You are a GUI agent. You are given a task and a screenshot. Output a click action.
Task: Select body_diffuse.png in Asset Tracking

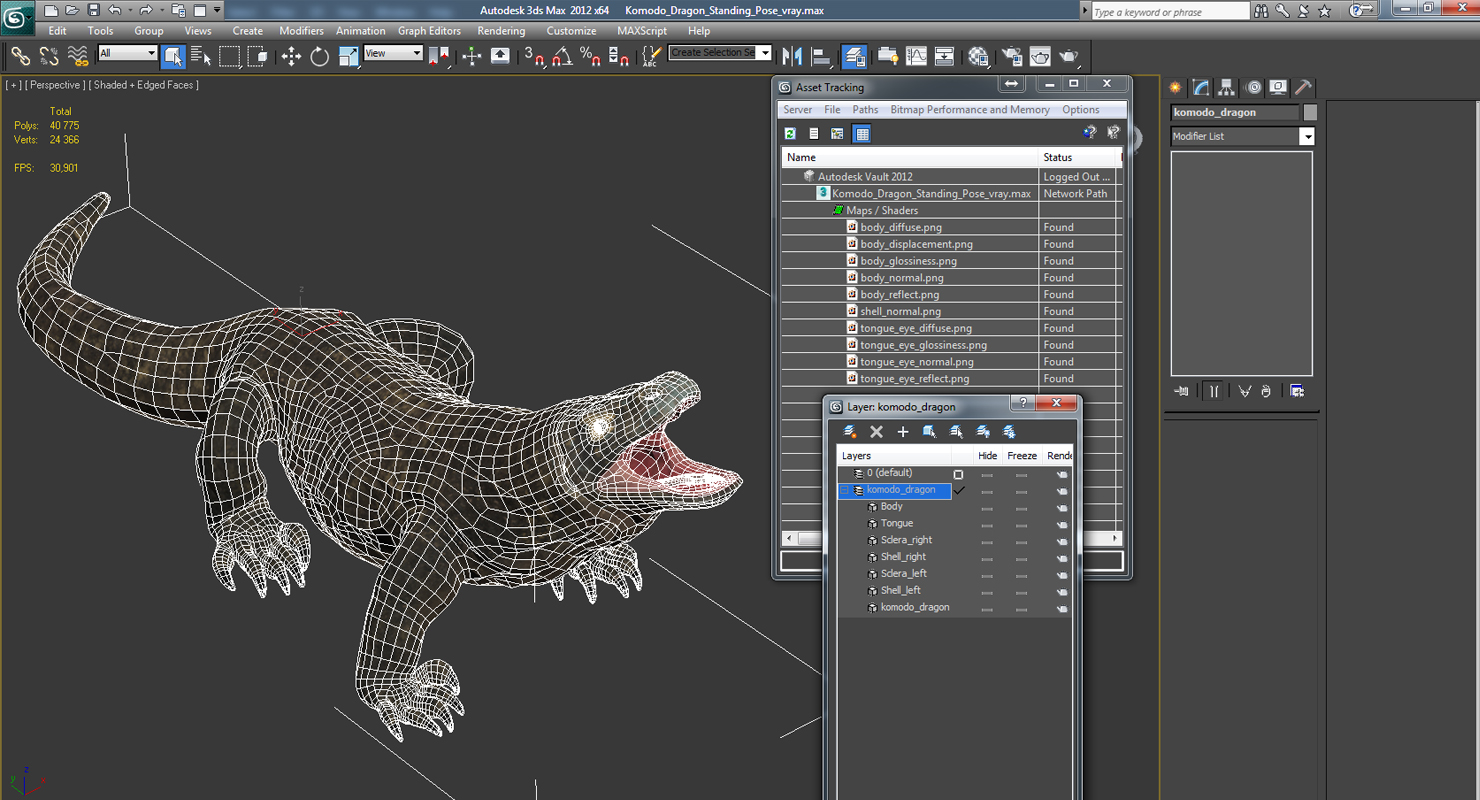tap(901, 227)
